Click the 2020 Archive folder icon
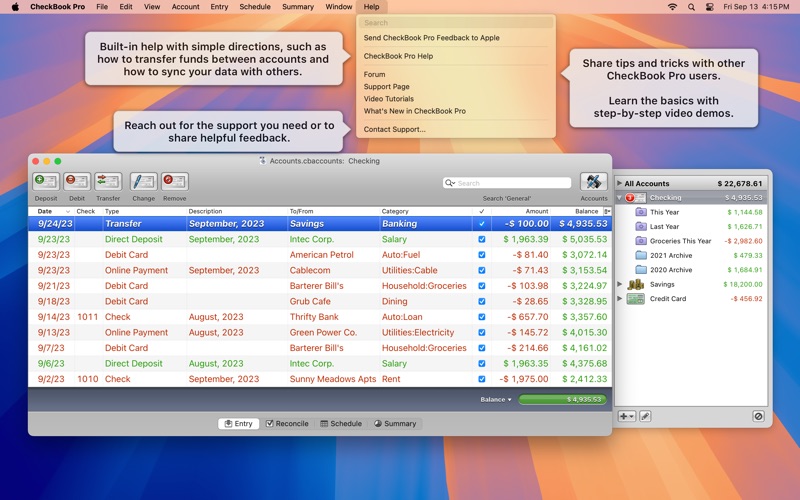Image resolution: width=800 pixels, height=500 pixels. pos(641,269)
